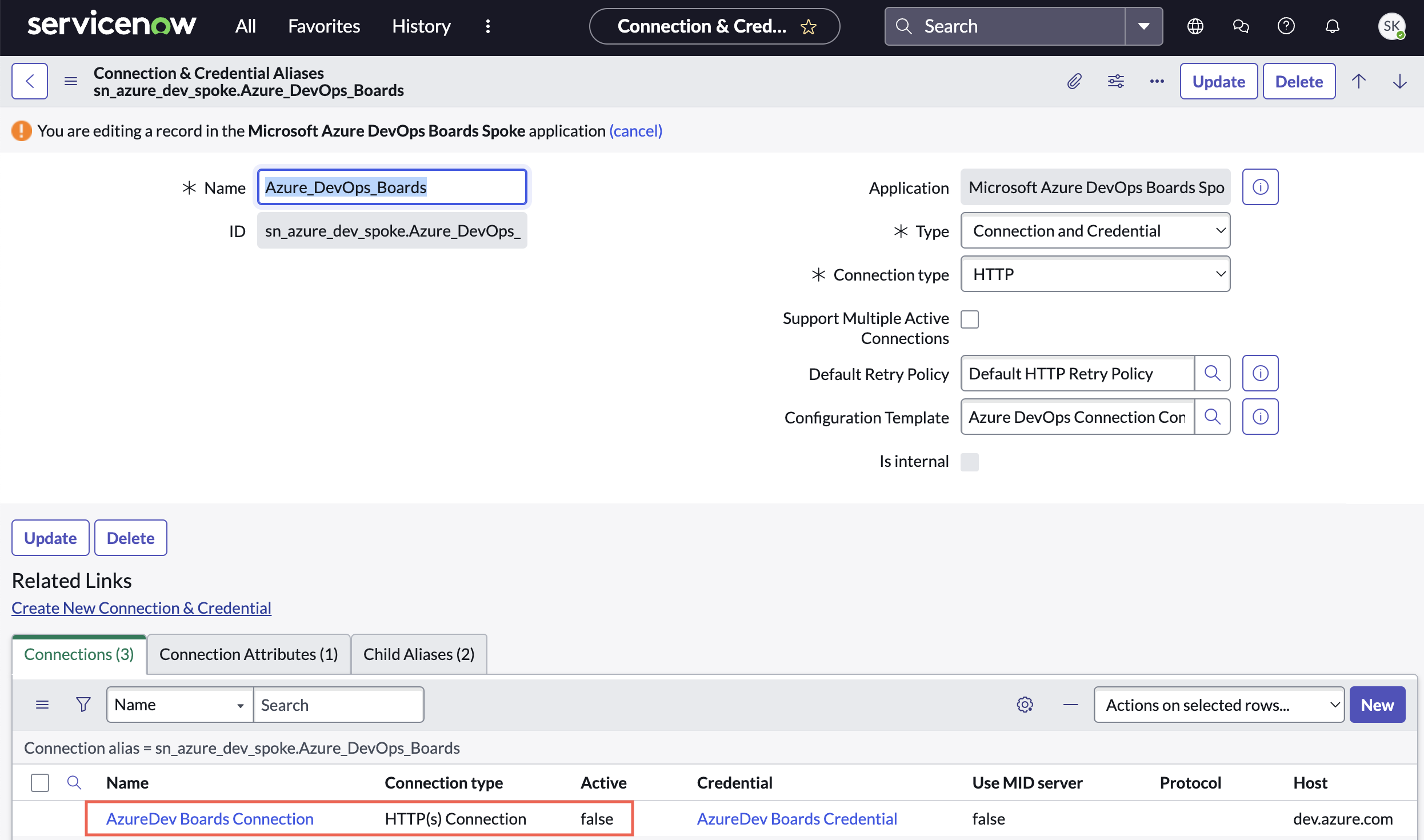Toggle the Is internal checkbox
1424x840 pixels.
pos(970,462)
